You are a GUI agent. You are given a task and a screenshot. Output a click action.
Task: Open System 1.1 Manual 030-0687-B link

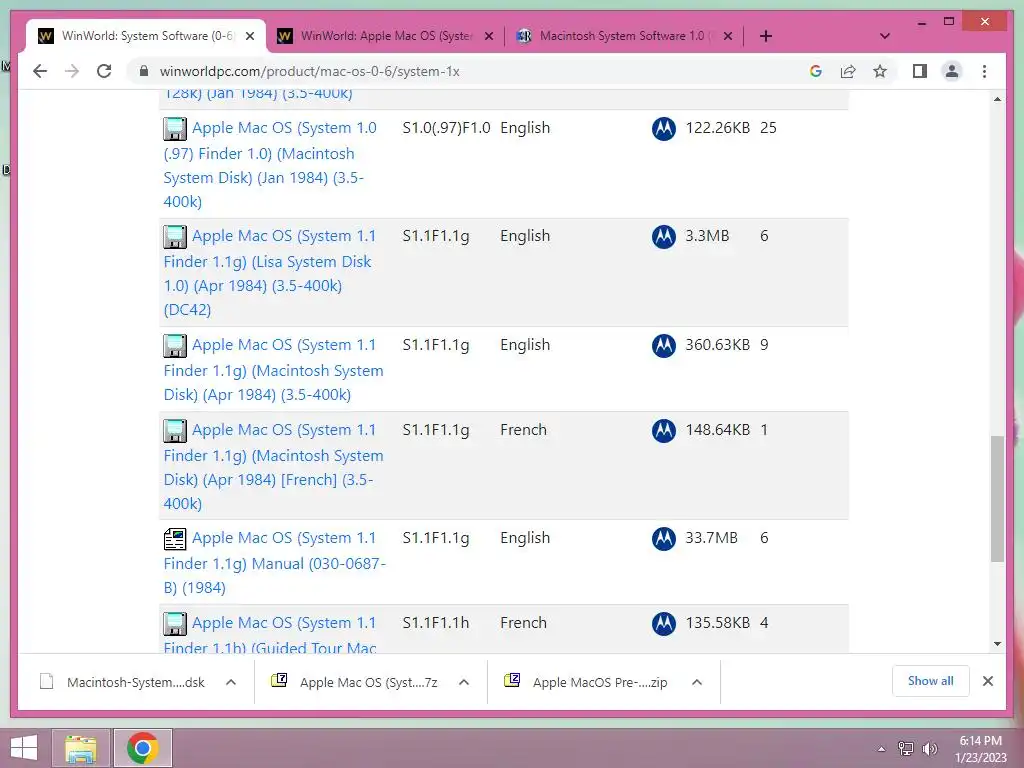click(274, 562)
